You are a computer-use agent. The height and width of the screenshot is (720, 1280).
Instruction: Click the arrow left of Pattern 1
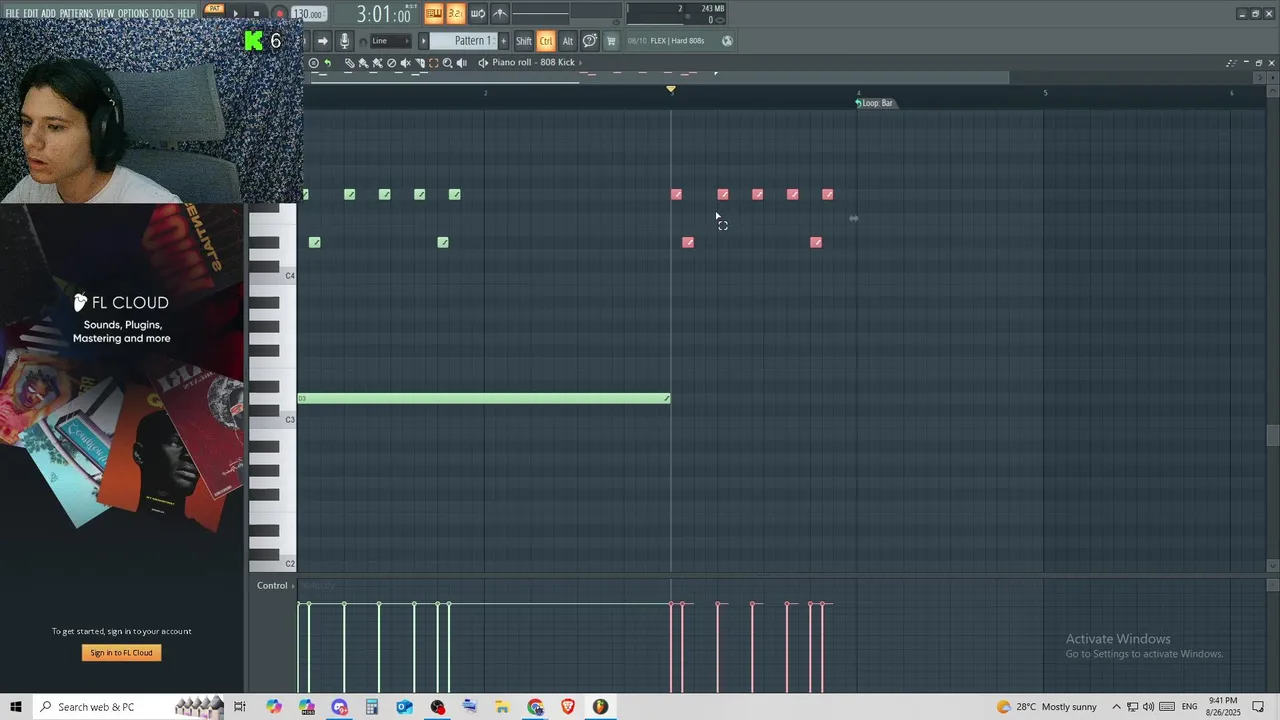tap(423, 41)
